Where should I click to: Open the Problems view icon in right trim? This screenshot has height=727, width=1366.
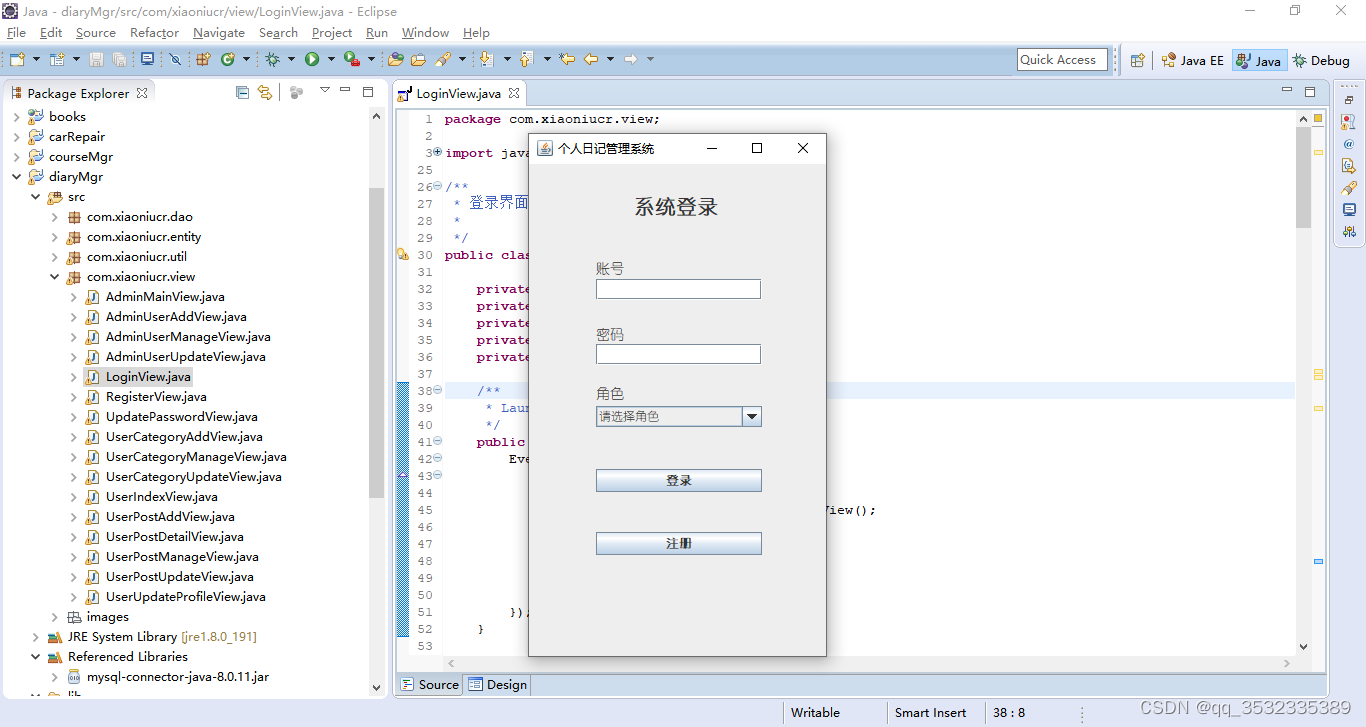1349,122
